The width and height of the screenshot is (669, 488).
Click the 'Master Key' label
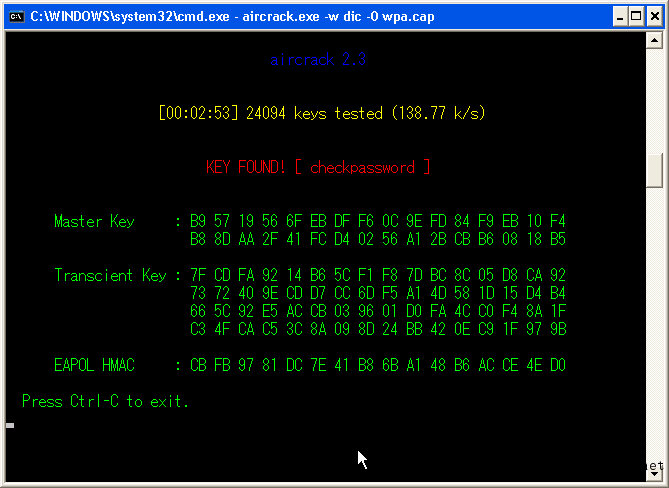point(94,221)
